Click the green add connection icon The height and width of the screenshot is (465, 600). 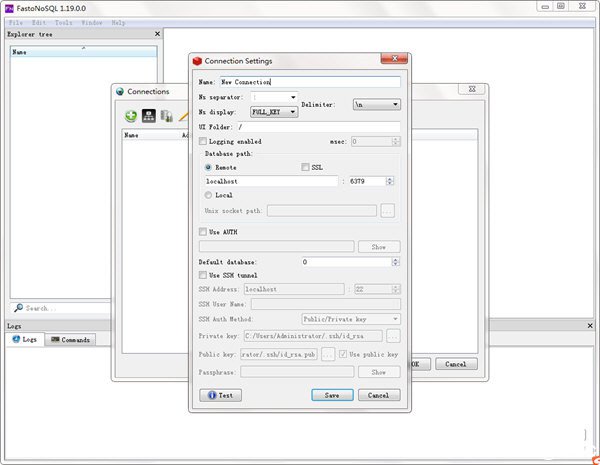coord(129,115)
